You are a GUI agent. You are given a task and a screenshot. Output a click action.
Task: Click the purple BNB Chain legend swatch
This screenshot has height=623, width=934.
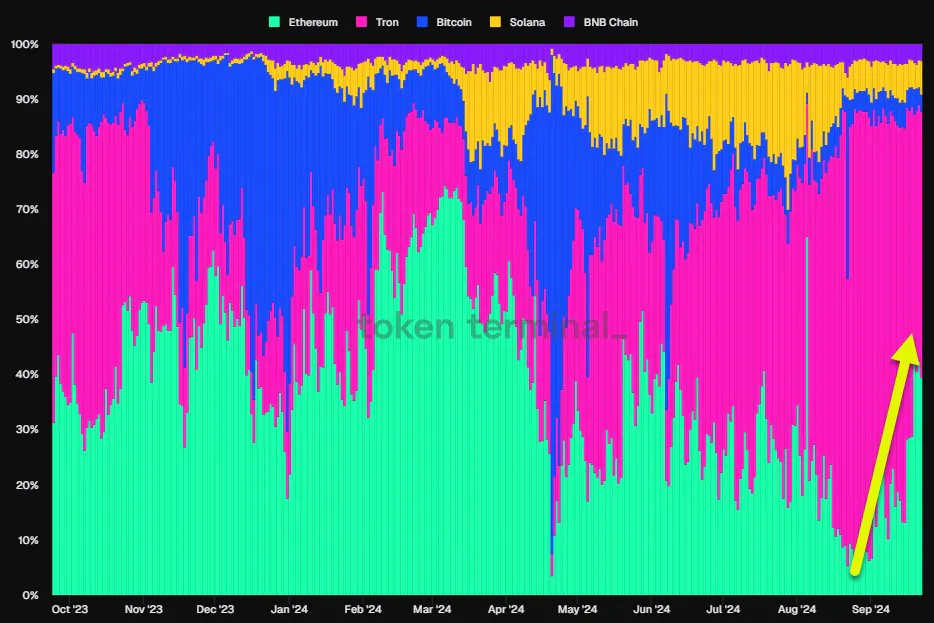[x=569, y=22]
